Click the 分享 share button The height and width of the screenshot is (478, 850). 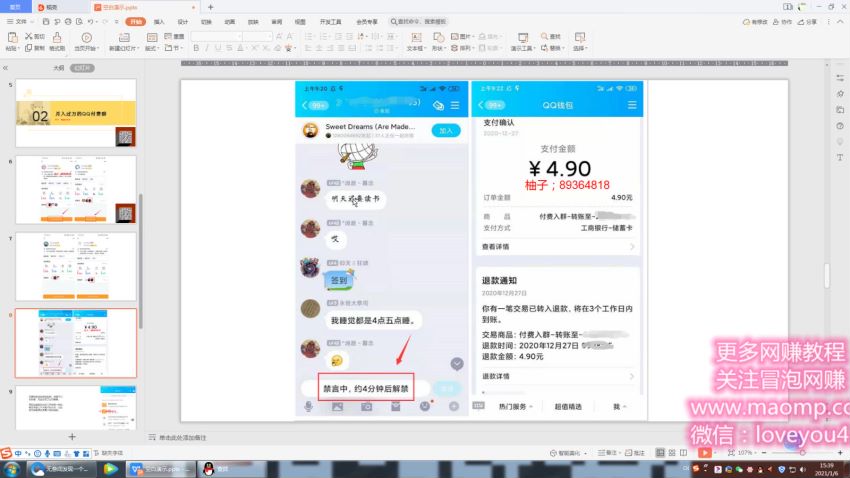[x=807, y=22]
